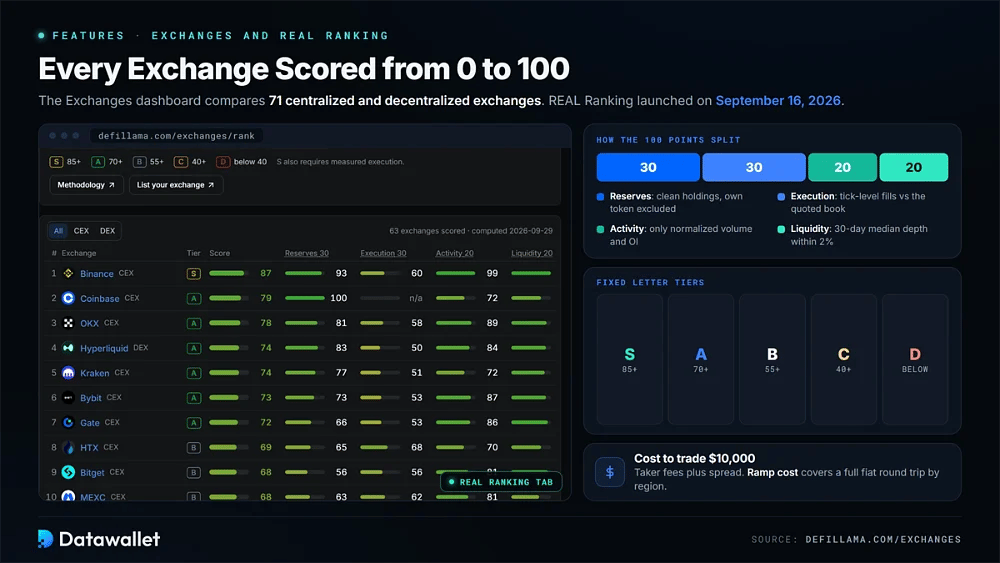The width and height of the screenshot is (1000, 563).
Task: Open the Bitget exchange link
Action: [92, 472]
